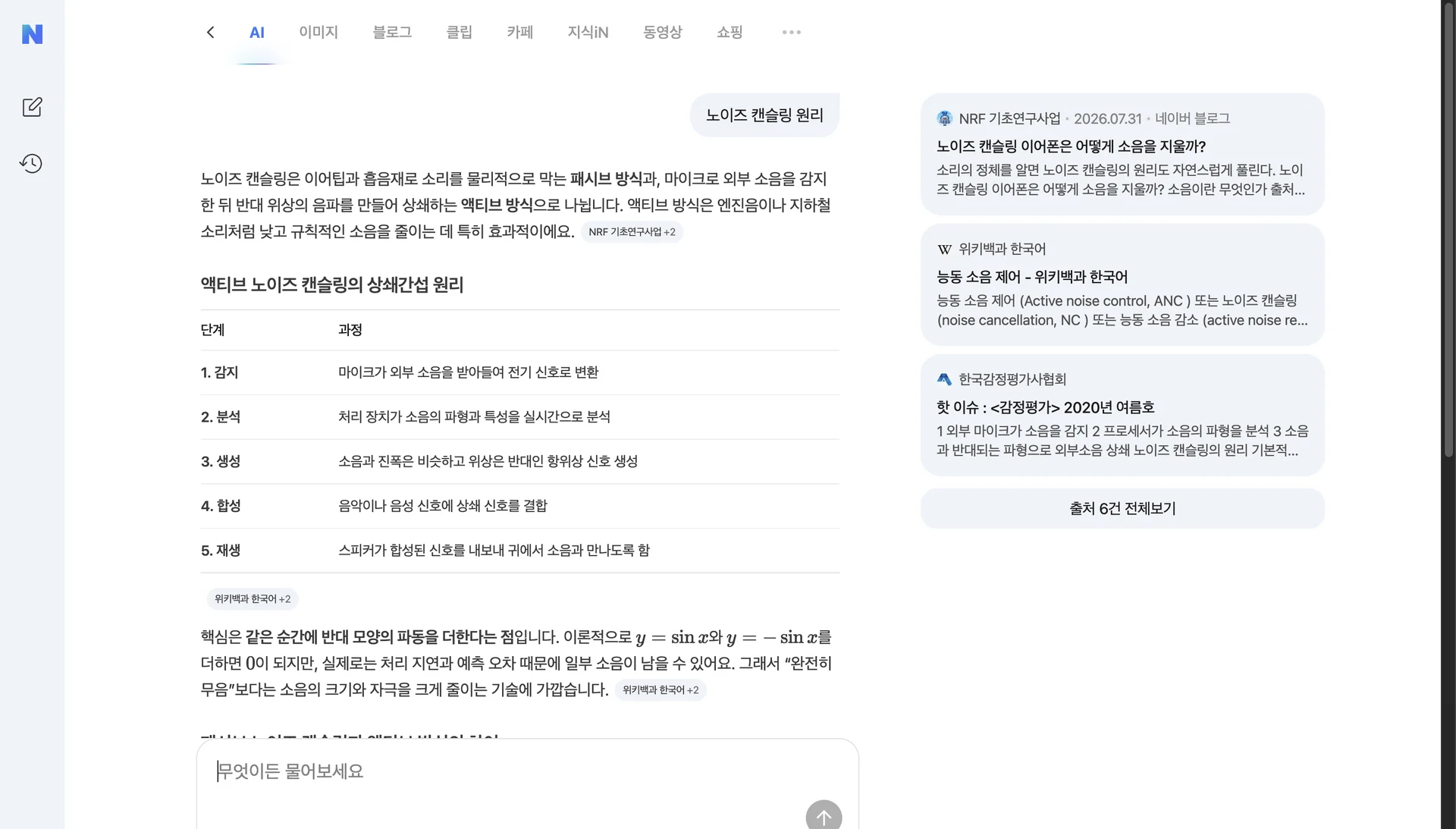The image size is (1456, 829).
Task: Open the 카페 tab
Action: coord(520,32)
